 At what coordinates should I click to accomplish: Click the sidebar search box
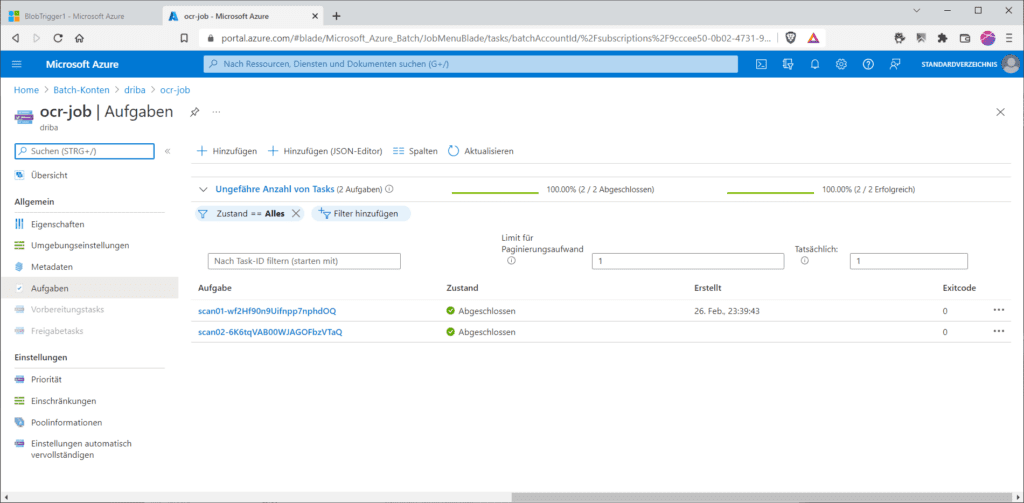tap(84, 151)
